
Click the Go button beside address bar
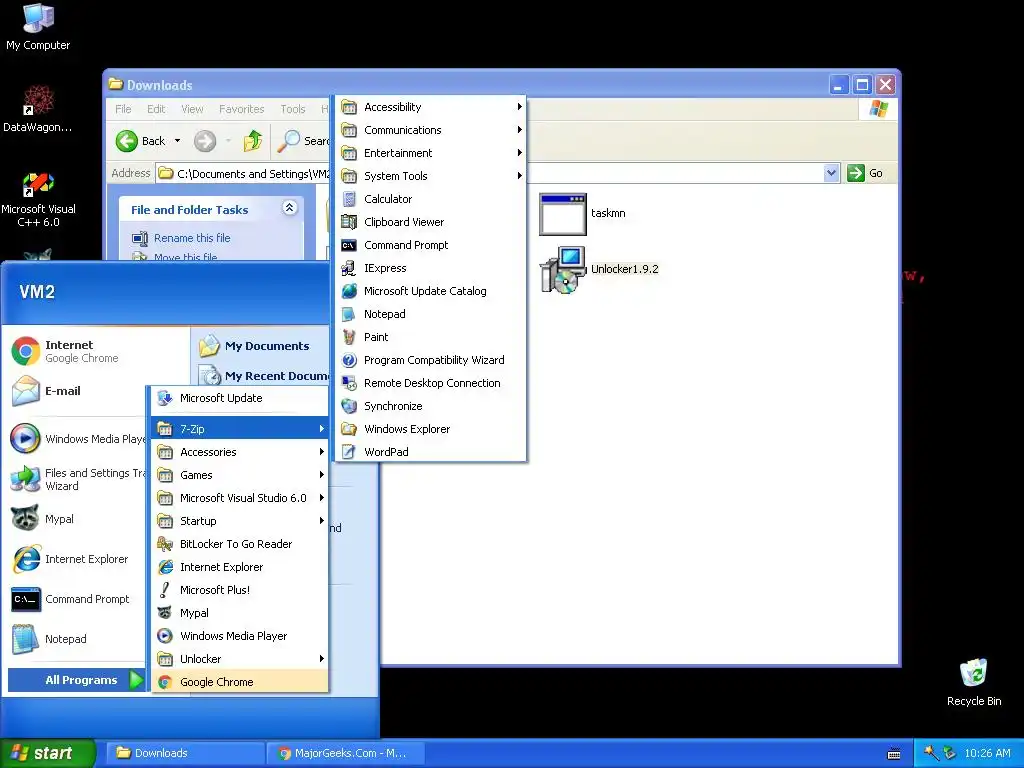(x=865, y=174)
